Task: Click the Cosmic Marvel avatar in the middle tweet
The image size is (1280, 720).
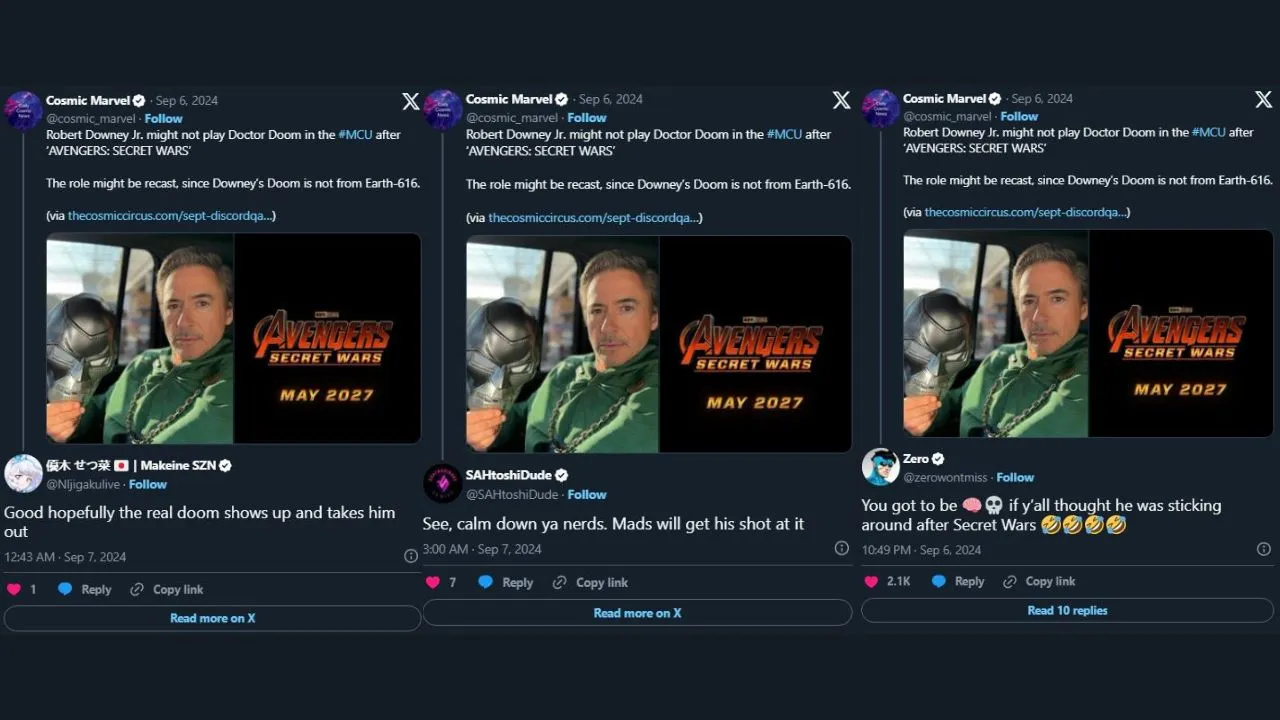Action: tap(443, 109)
